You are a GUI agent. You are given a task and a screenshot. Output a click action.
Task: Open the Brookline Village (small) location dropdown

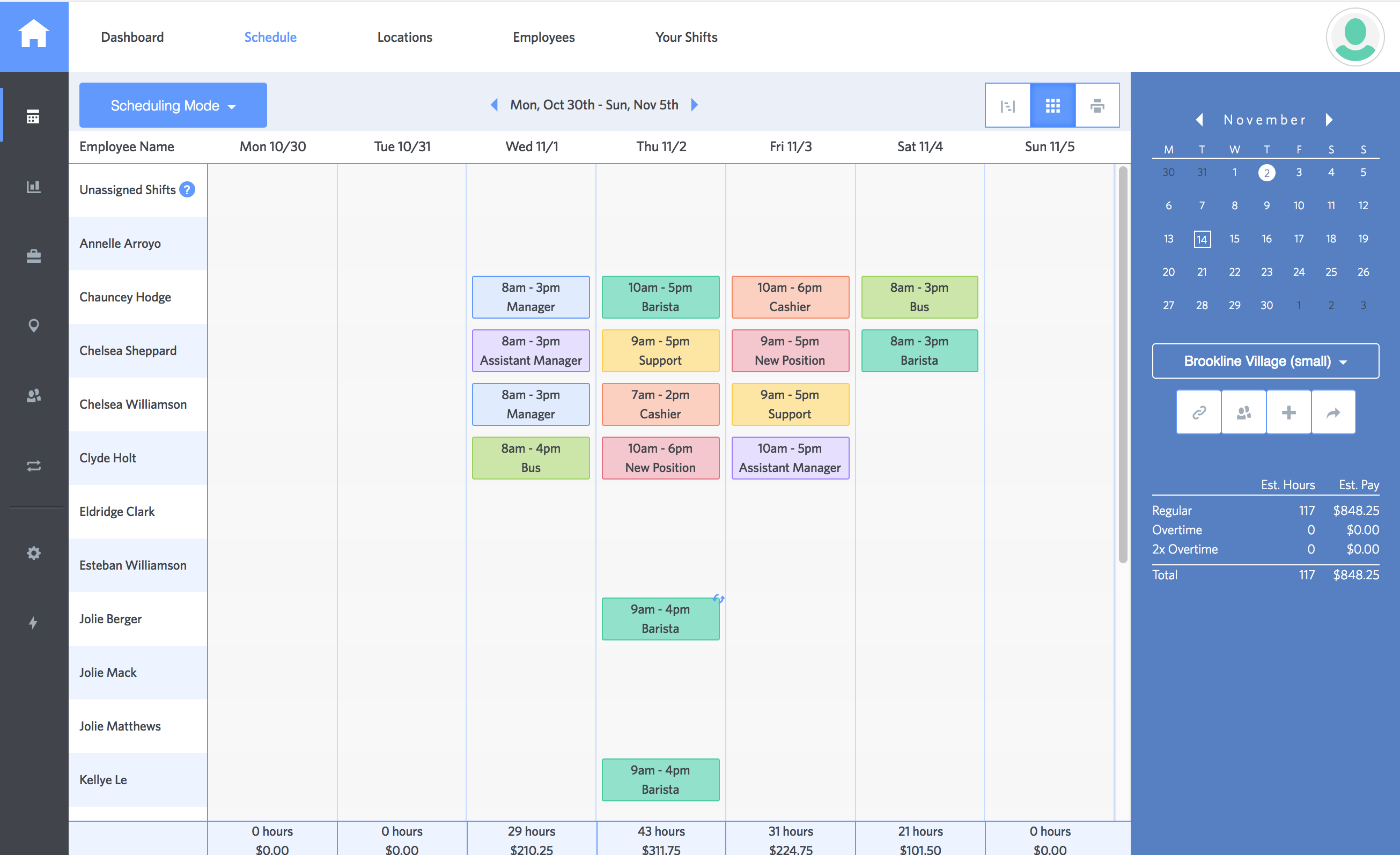pos(1265,362)
